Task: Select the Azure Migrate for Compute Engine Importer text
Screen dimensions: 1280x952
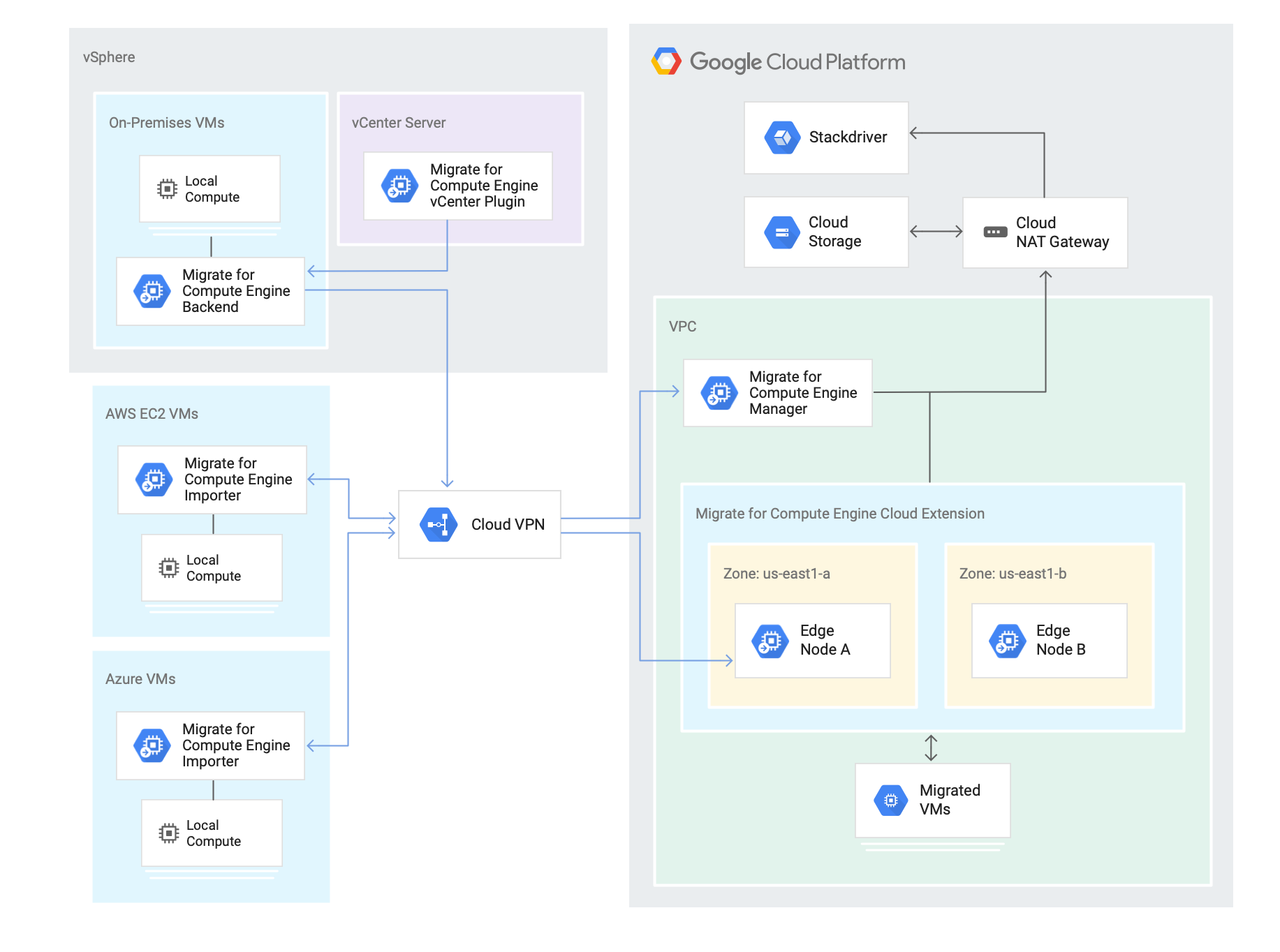Action: click(x=236, y=745)
